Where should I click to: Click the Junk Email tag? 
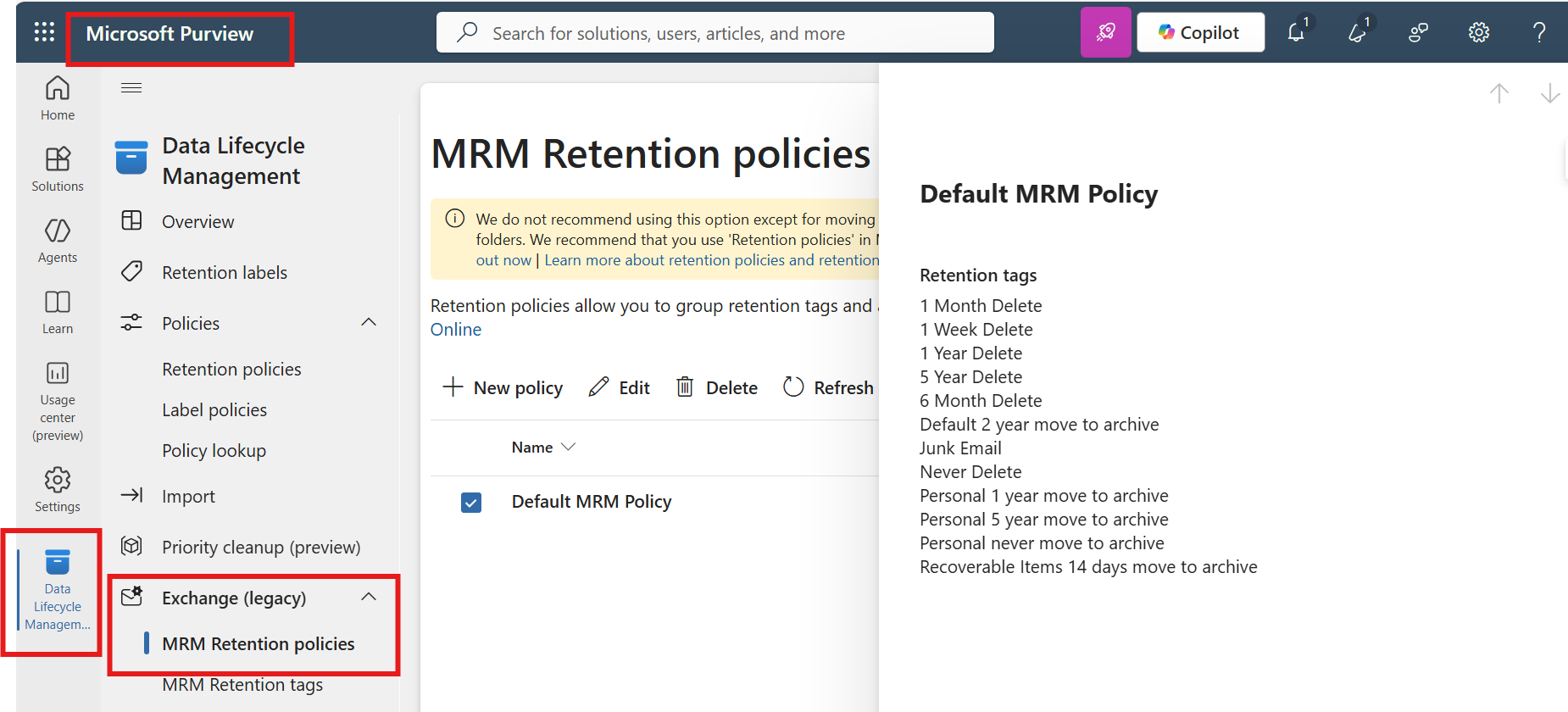point(960,448)
